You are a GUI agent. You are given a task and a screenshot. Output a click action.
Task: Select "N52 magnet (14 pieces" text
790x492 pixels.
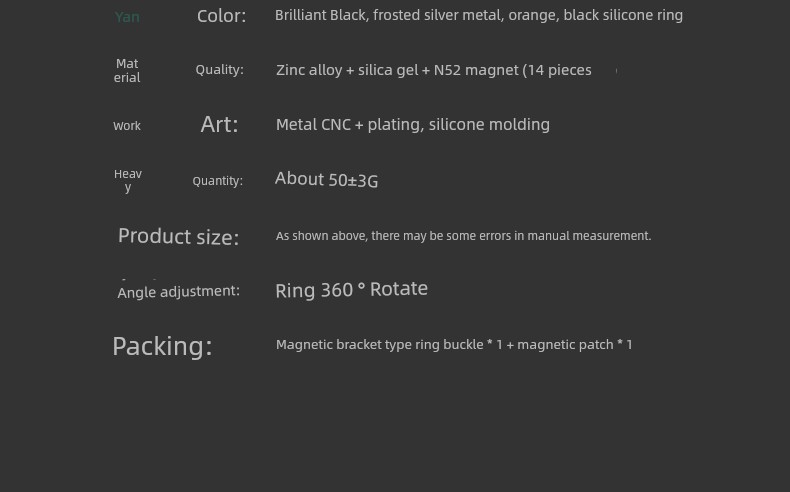tap(512, 70)
